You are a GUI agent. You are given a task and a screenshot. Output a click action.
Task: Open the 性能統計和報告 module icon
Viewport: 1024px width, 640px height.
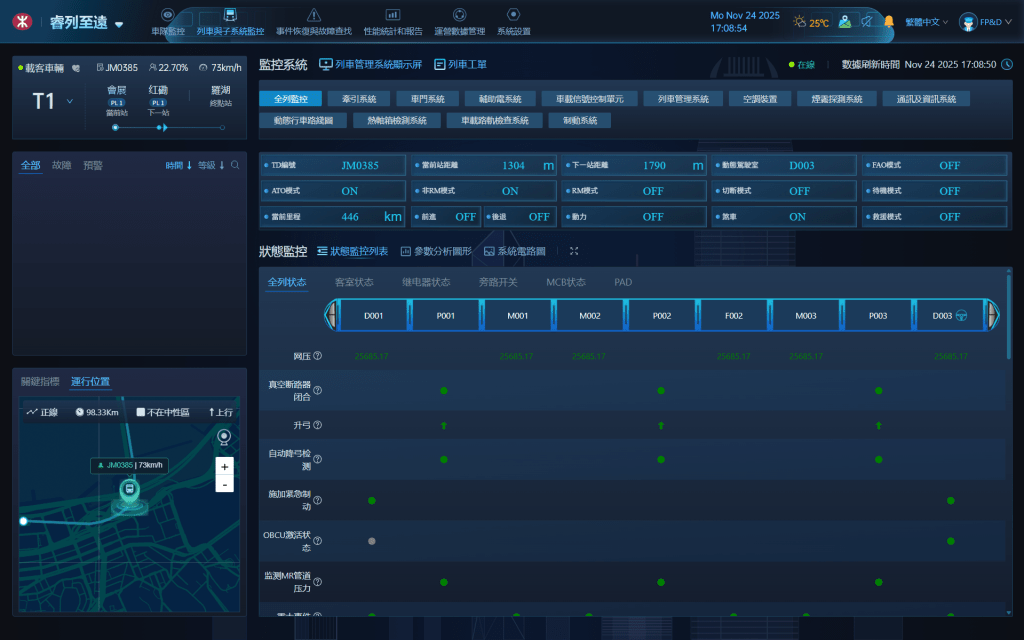click(x=391, y=13)
